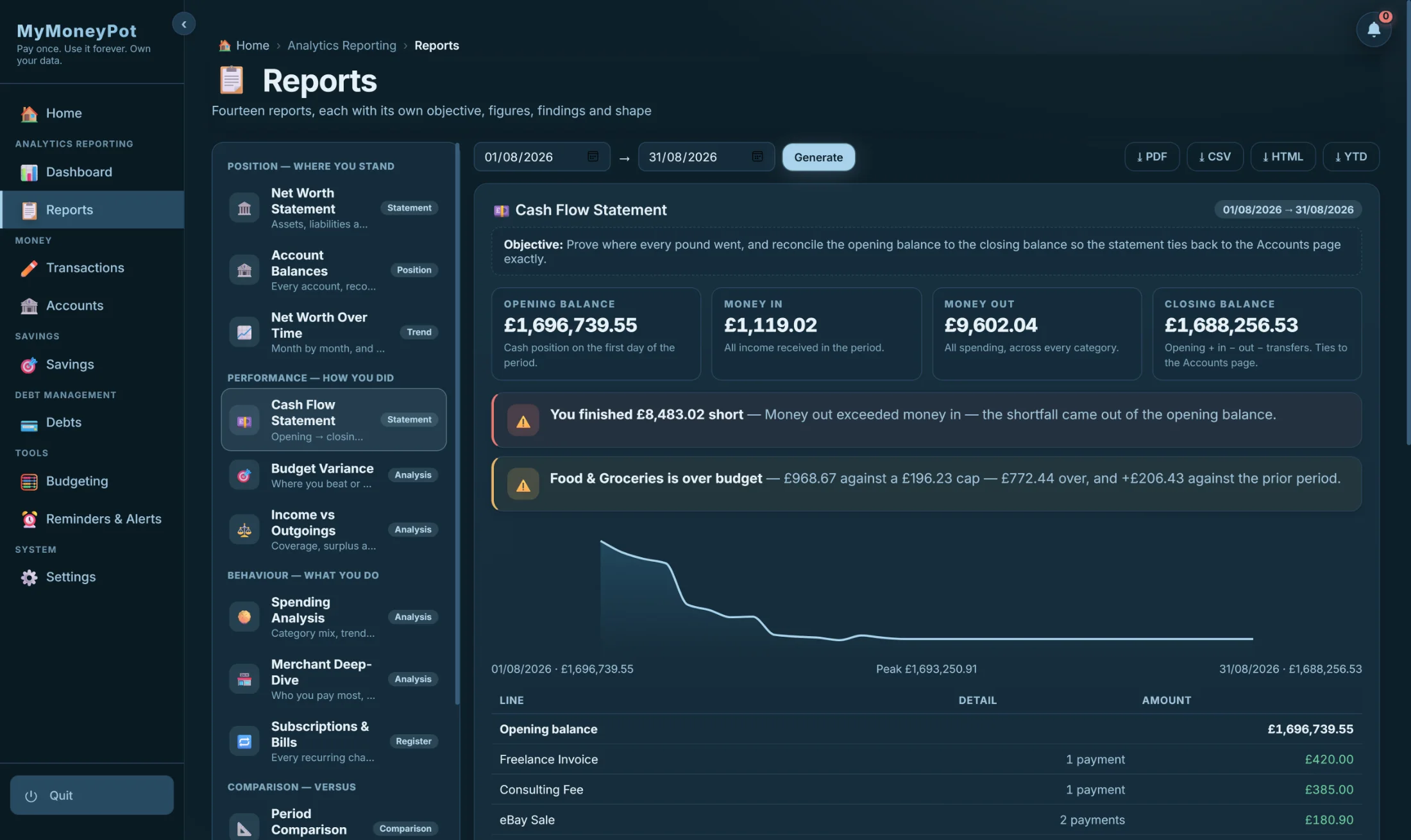Click the Quit button
The width and height of the screenshot is (1411, 840).
tap(92, 795)
